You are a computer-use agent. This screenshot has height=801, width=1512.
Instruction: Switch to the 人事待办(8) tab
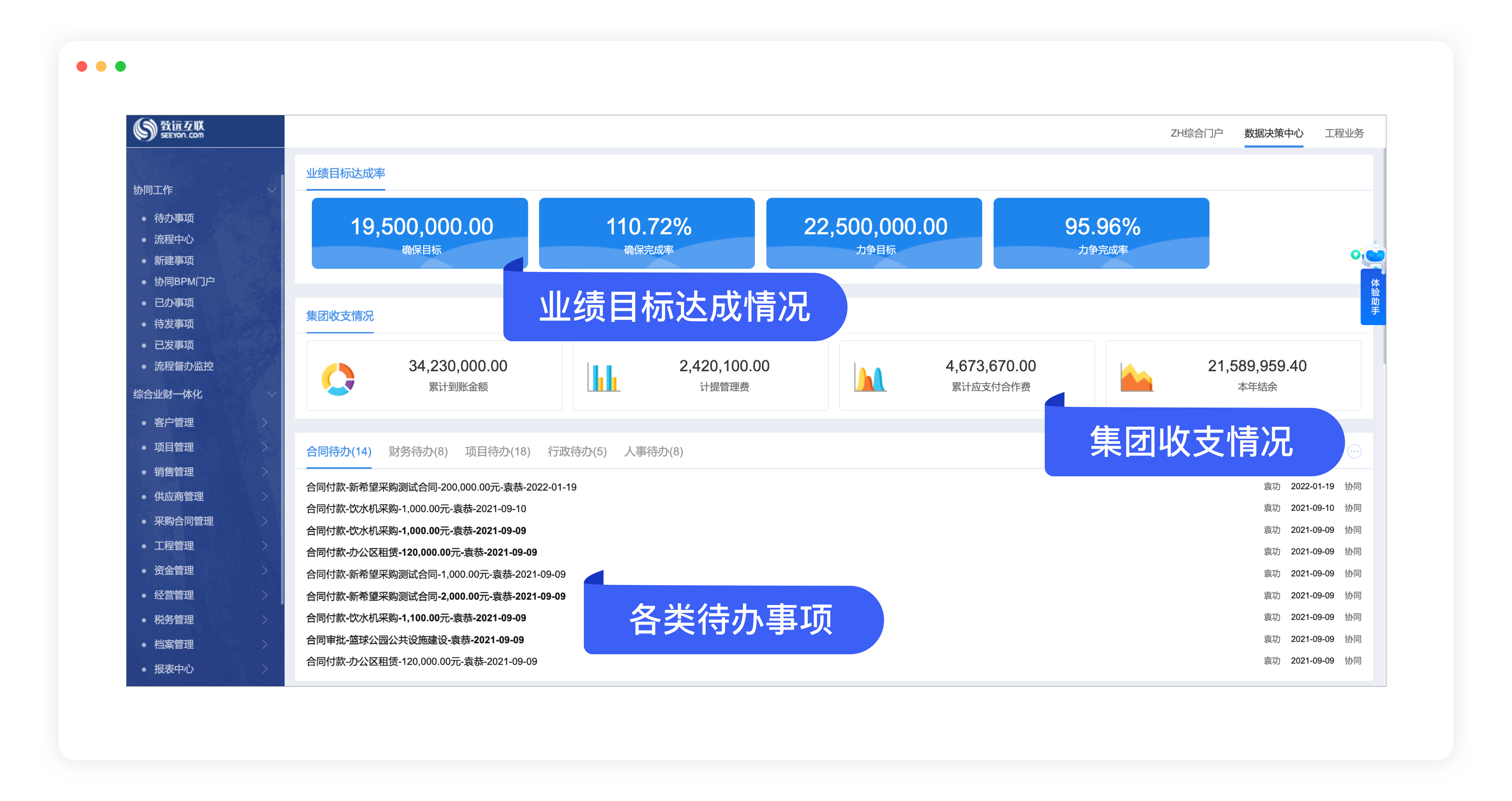[x=653, y=451]
